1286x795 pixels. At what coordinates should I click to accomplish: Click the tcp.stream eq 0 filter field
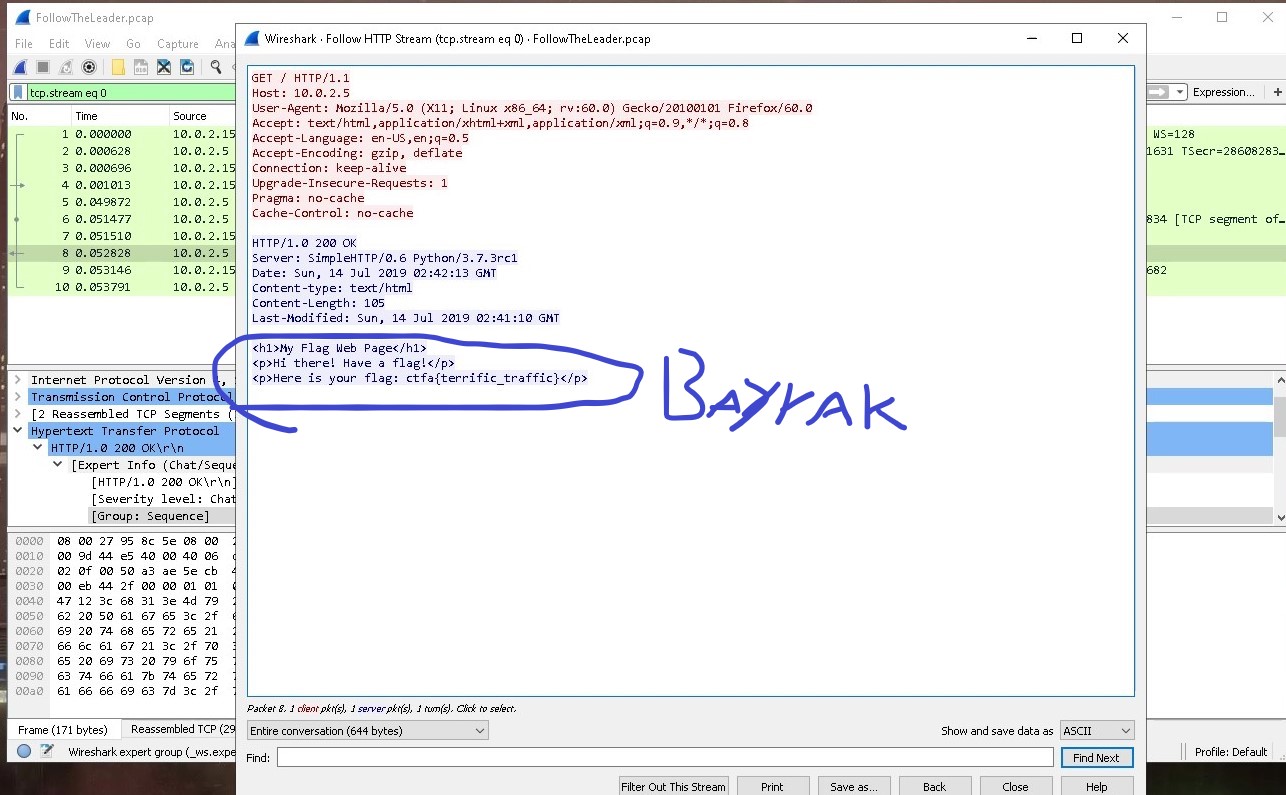tap(130, 92)
